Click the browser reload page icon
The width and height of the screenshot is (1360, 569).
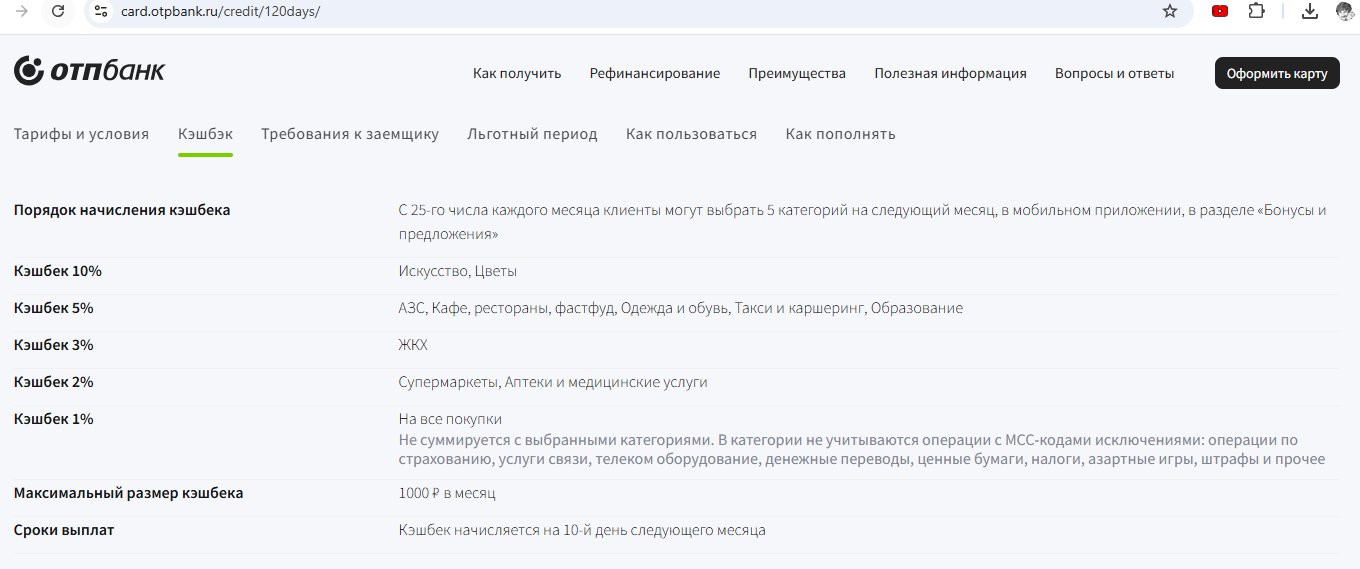(x=58, y=11)
